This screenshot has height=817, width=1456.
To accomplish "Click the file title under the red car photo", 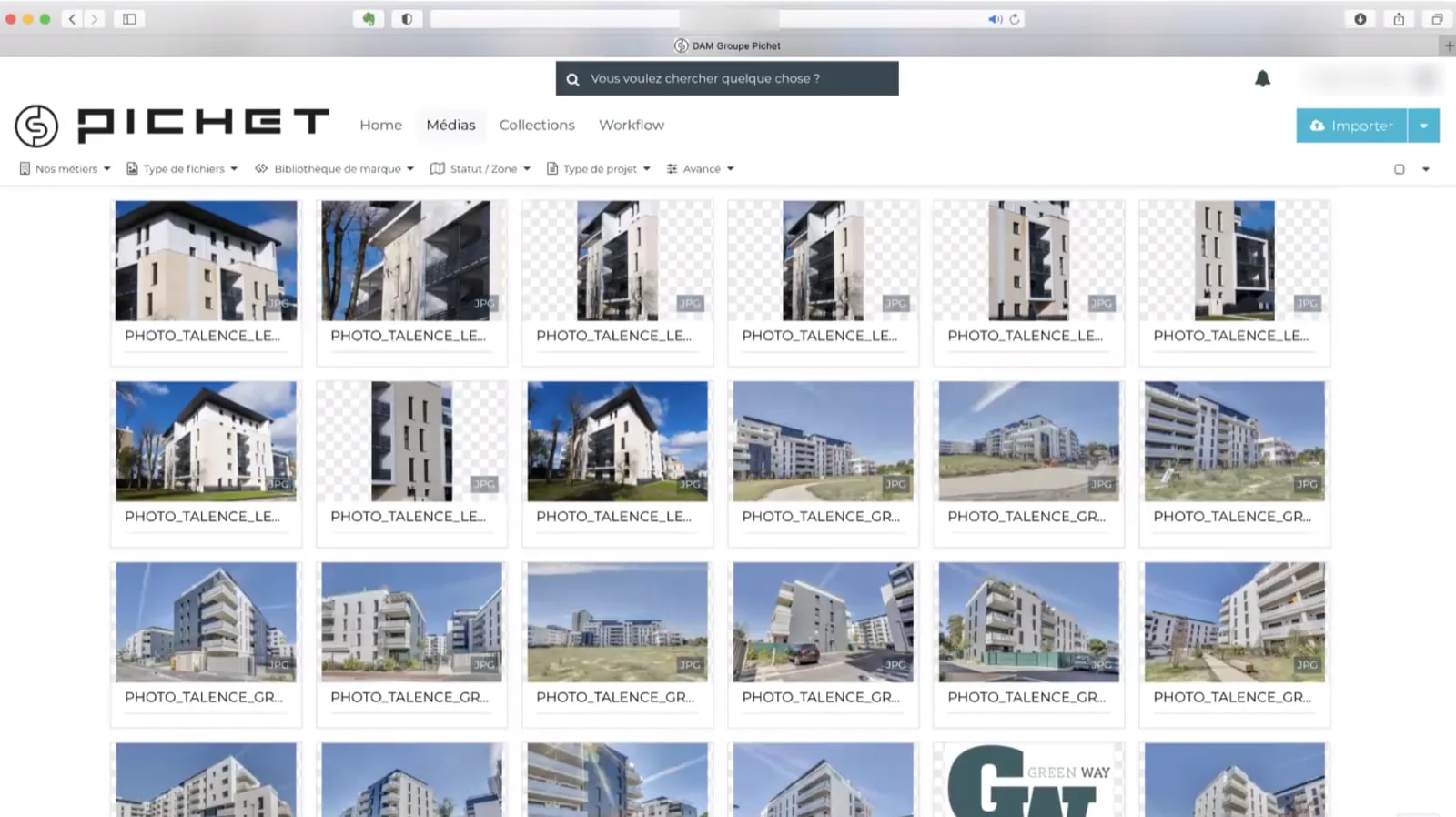I will pyautogui.click(x=820, y=697).
